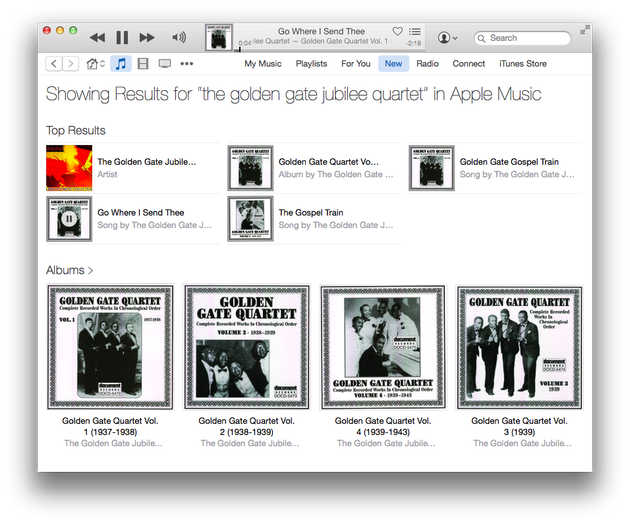Click the Golden Gate Quartet Vol. 1 title
630x524 pixels.
[x=110, y=426]
